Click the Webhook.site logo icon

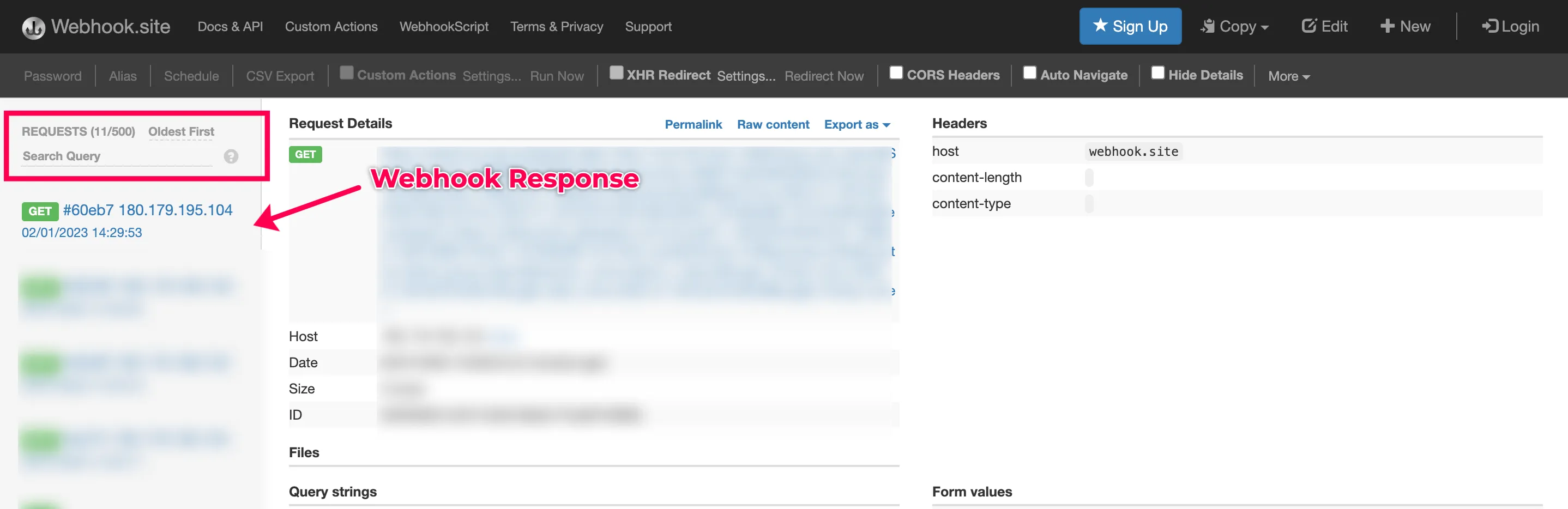(x=33, y=27)
